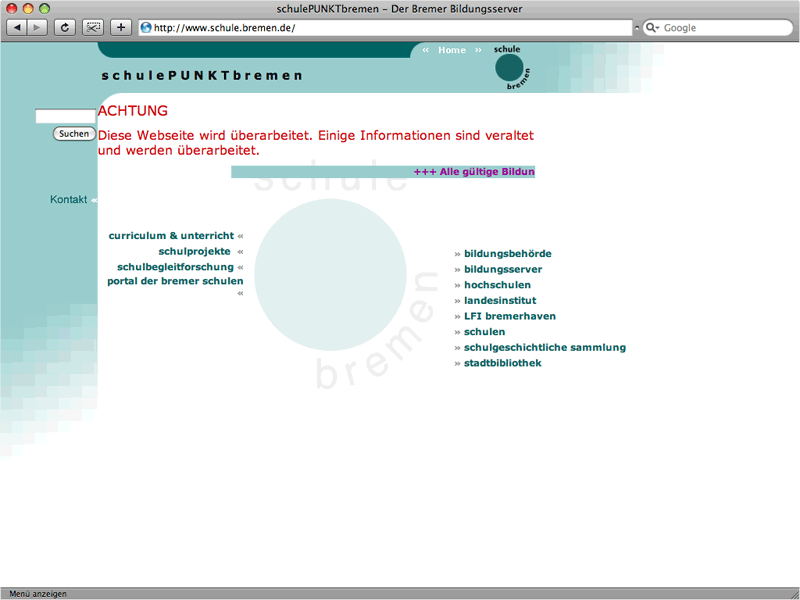Add a bookmark with the plus button
Image resolution: width=800 pixels, height=600 pixels.
(121, 27)
